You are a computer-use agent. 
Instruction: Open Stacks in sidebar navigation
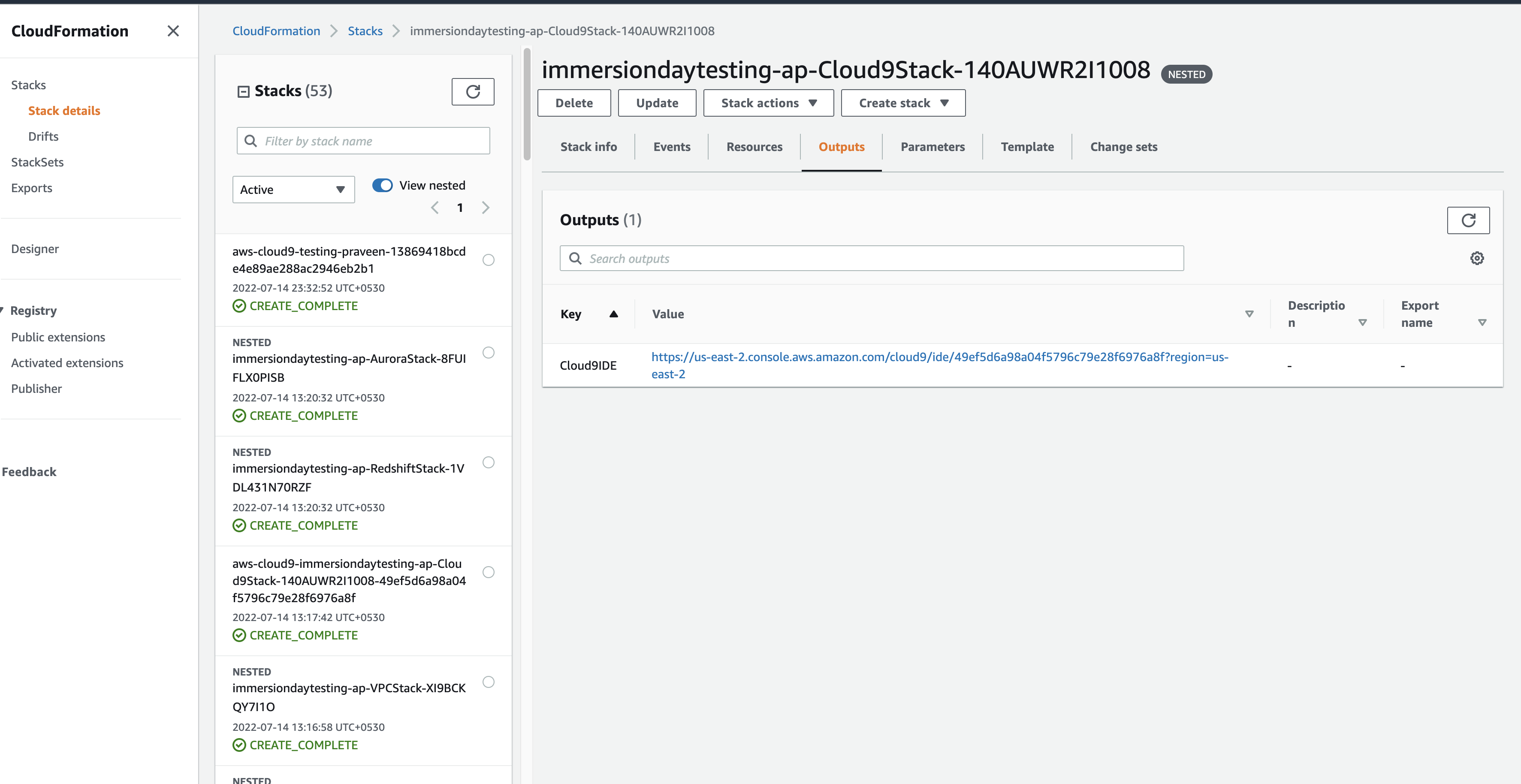pyautogui.click(x=28, y=85)
